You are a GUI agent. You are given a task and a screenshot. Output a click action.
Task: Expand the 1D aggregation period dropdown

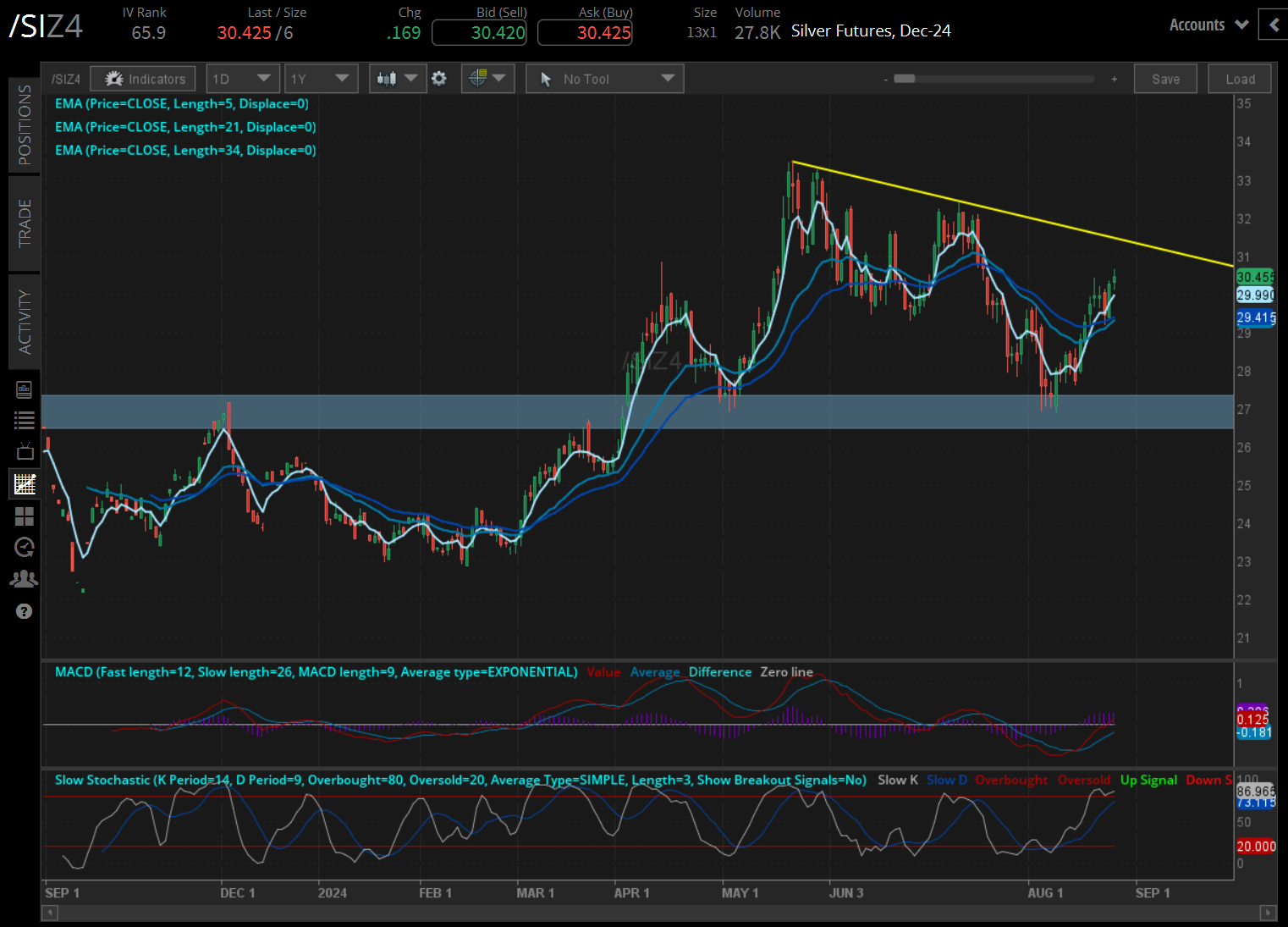tap(242, 79)
